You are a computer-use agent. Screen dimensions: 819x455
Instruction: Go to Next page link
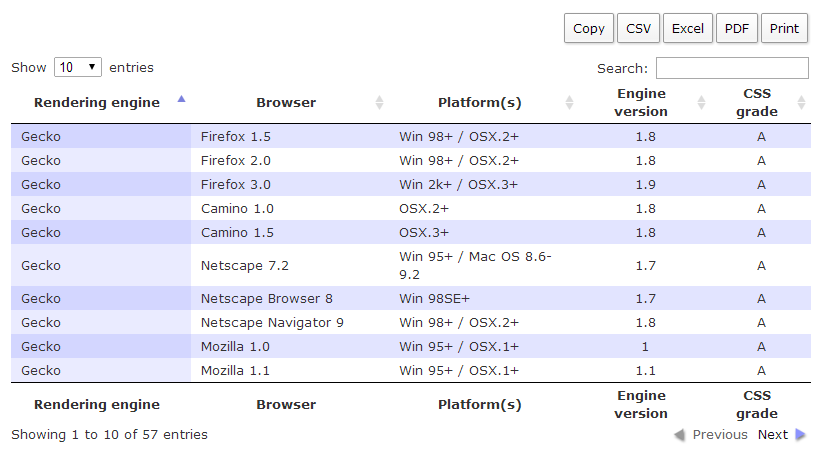pyautogui.click(x=772, y=435)
